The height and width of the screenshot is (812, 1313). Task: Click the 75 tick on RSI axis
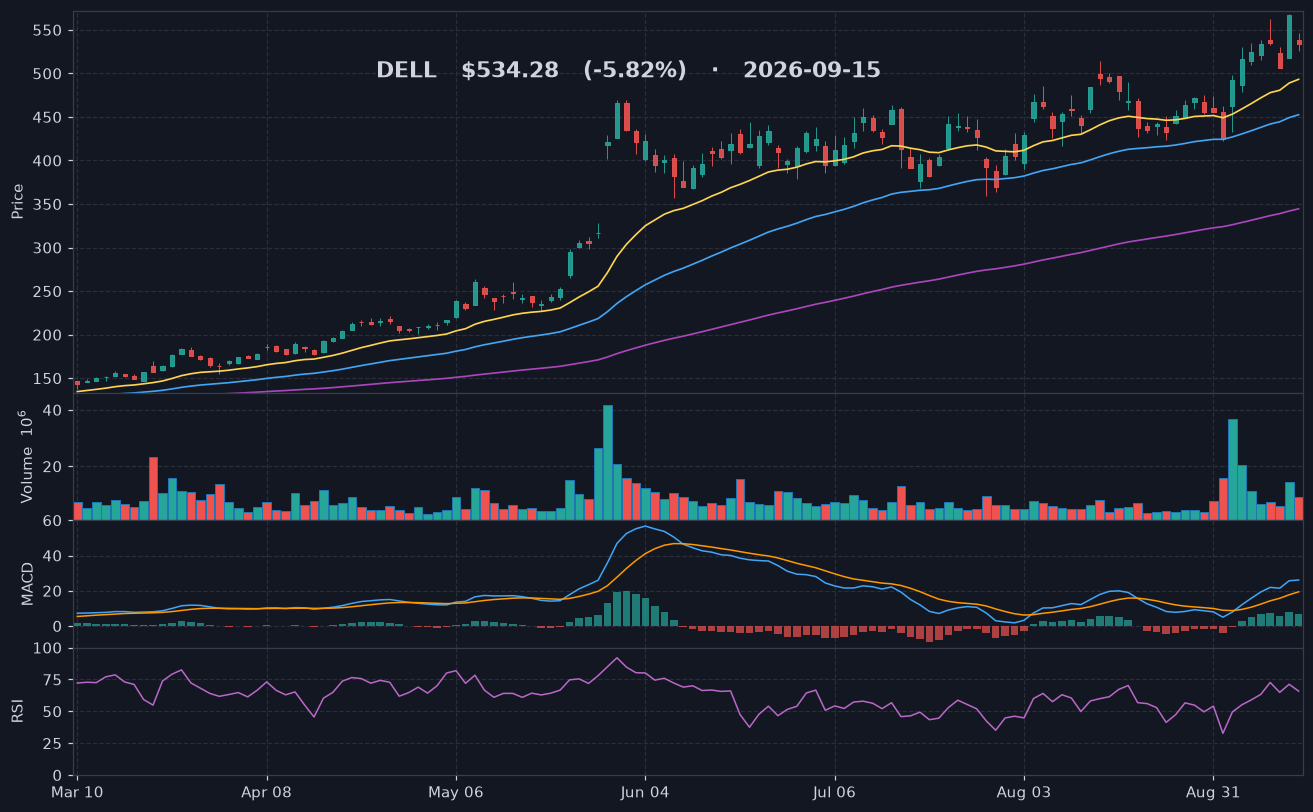pyautogui.click(x=54, y=680)
